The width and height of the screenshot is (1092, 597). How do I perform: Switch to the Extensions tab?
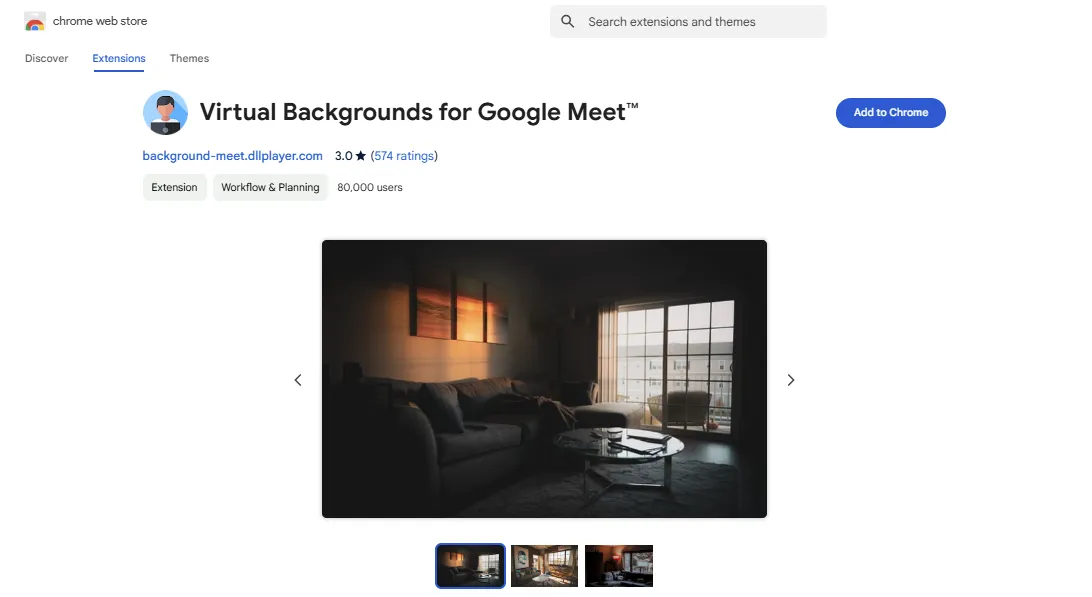(x=119, y=59)
